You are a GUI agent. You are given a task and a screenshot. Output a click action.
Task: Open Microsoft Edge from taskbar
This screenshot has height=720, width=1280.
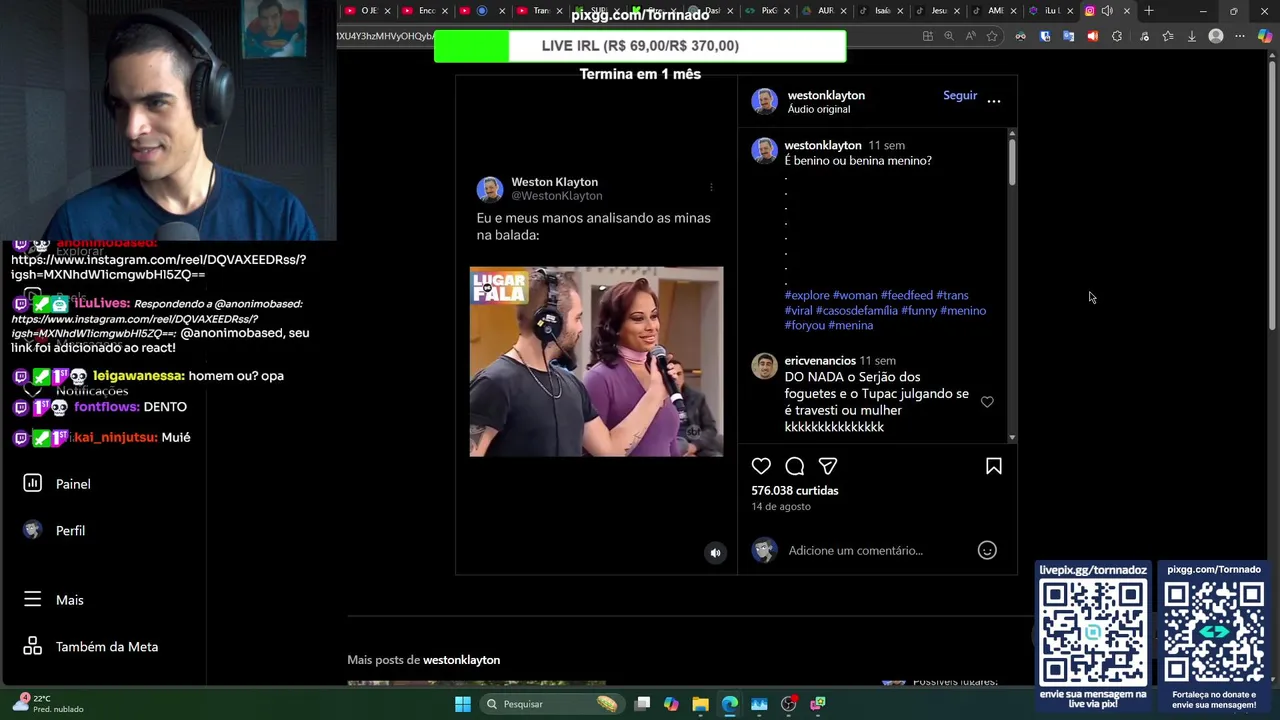point(730,704)
